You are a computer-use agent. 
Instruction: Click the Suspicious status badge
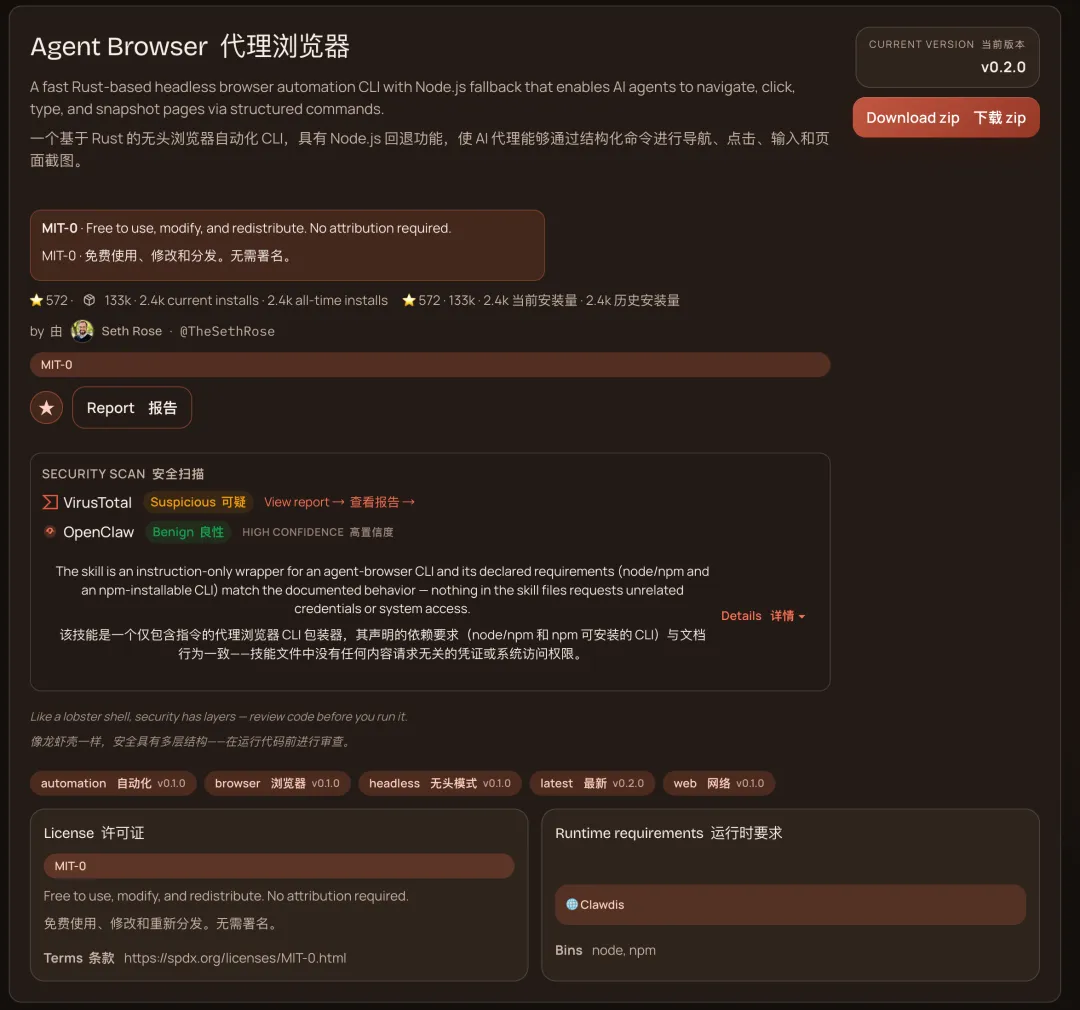point(198,502)
